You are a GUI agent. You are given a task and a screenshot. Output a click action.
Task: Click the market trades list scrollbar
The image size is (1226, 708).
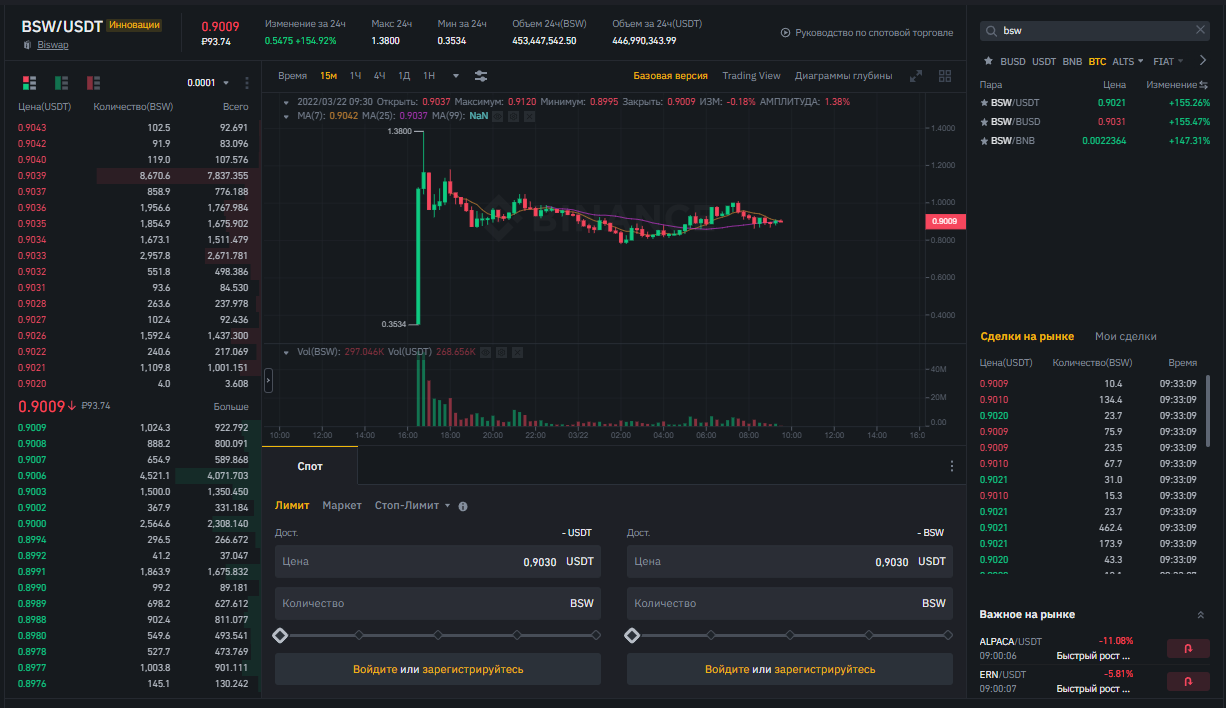[1207, 410]
